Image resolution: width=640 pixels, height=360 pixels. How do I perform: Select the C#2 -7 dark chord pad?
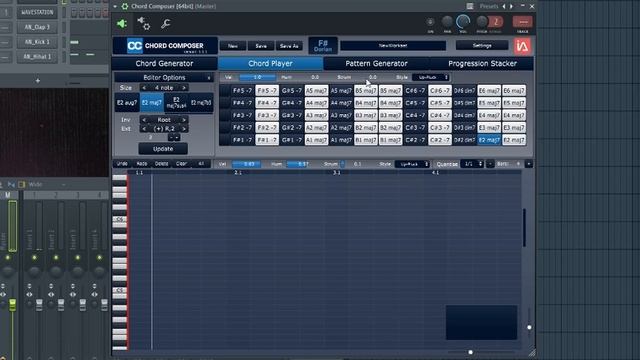415,140
